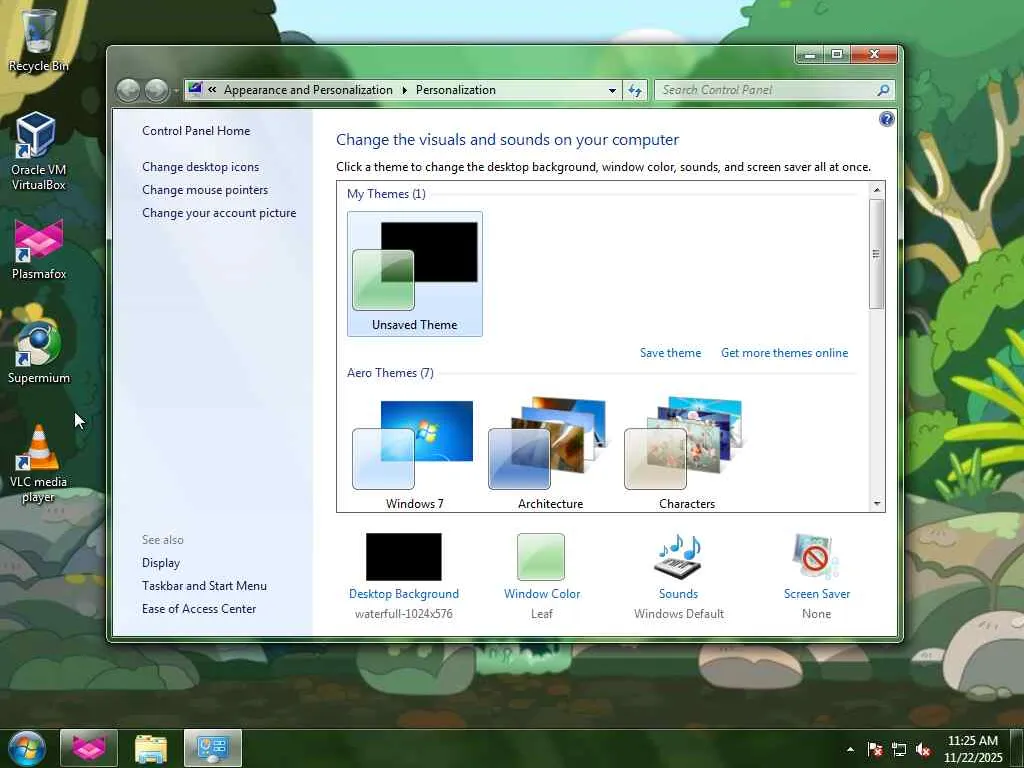This screenshot has height=768, width=1024.
Task: Click the Leaf window color swatch
Action: coord(541,556)
